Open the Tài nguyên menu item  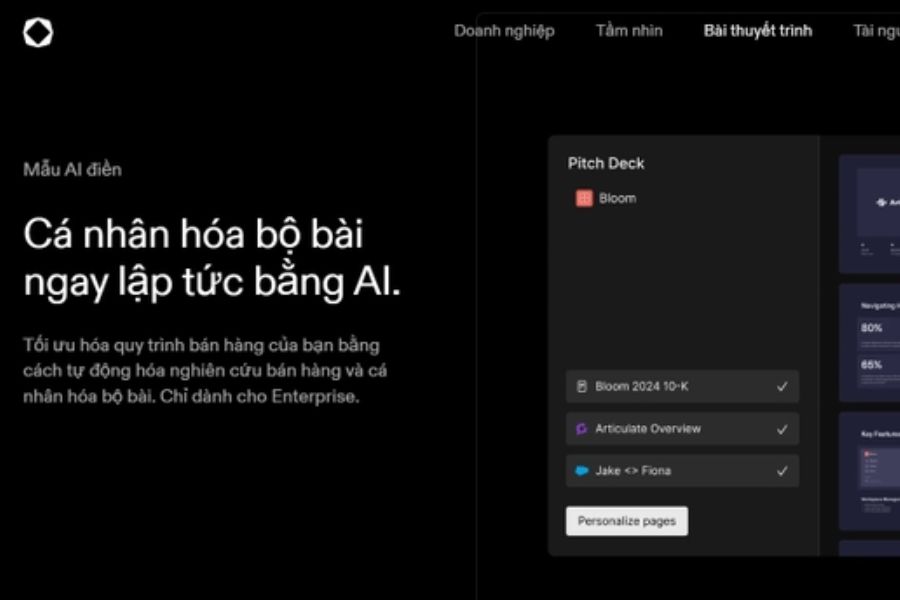click(x=875, y=30)
